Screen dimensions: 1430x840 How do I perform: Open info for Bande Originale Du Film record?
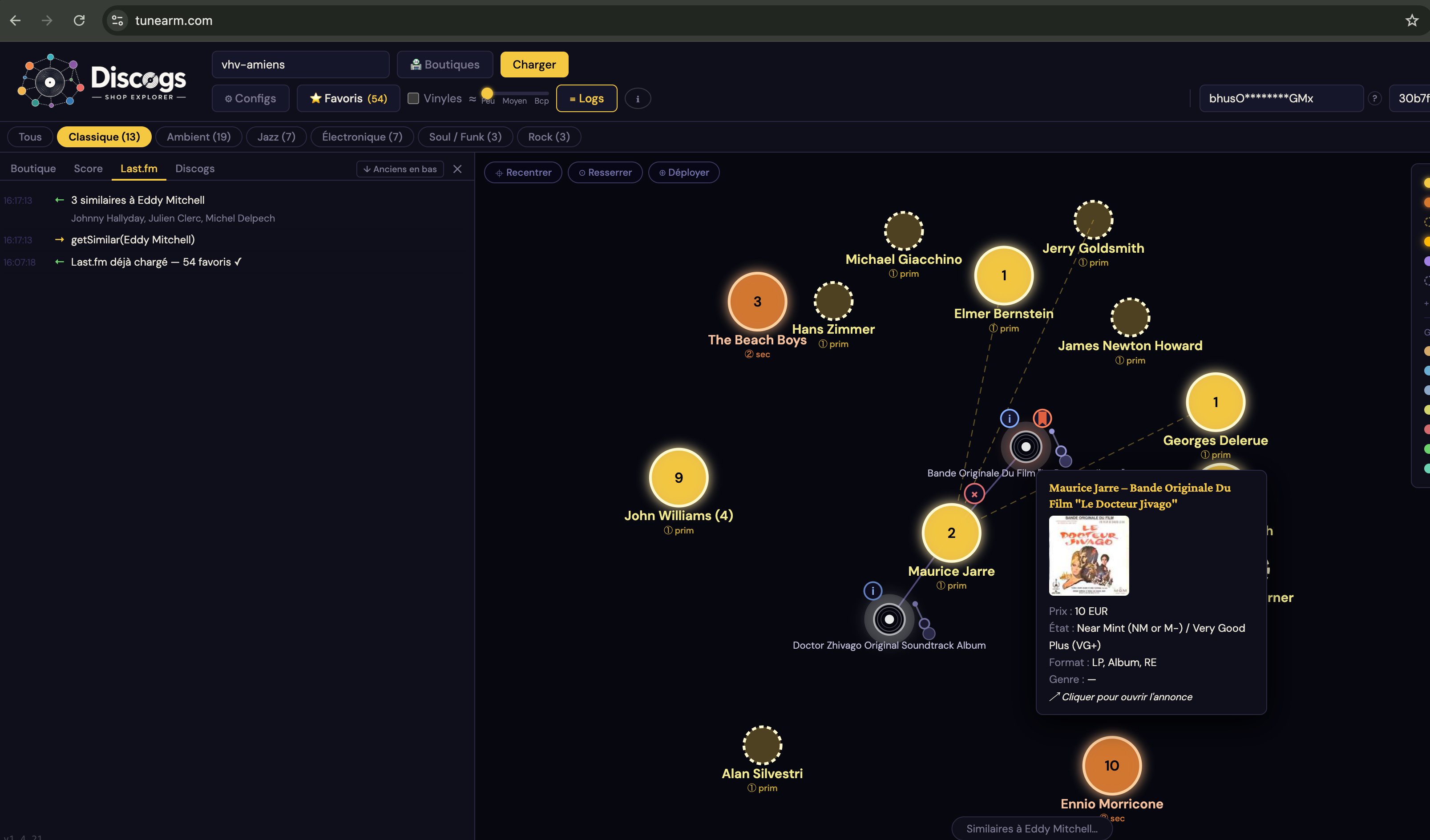(x=1009, y=418)
